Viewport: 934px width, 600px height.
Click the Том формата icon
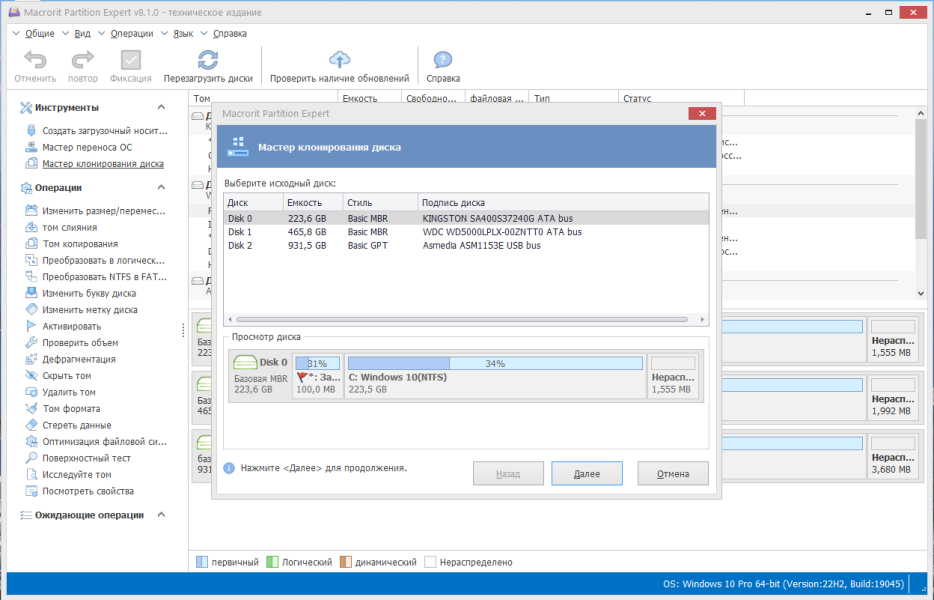pyautogui.click(x=31, y=409)
